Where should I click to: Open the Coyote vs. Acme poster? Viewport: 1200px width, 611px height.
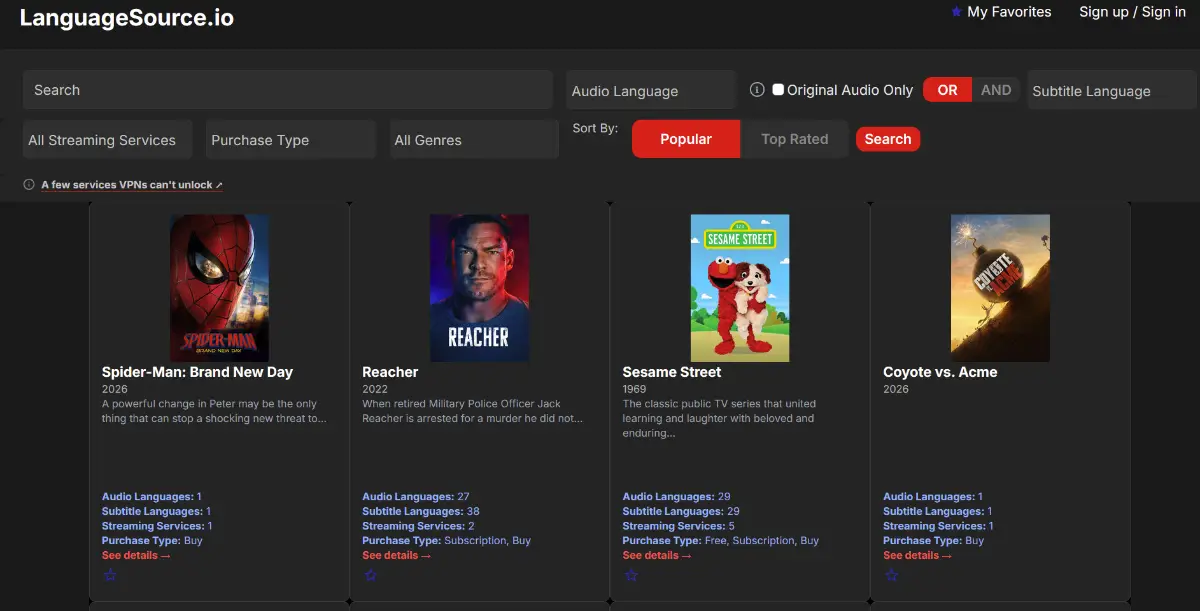pos(1000,288)
